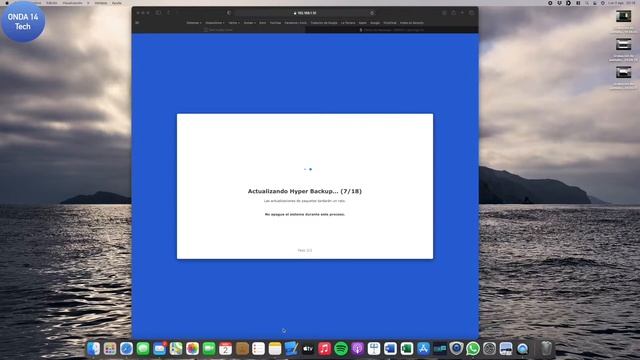Open Launchpad in the Dock
Viewport: 640px width, 360px height.
click(110, 349)
